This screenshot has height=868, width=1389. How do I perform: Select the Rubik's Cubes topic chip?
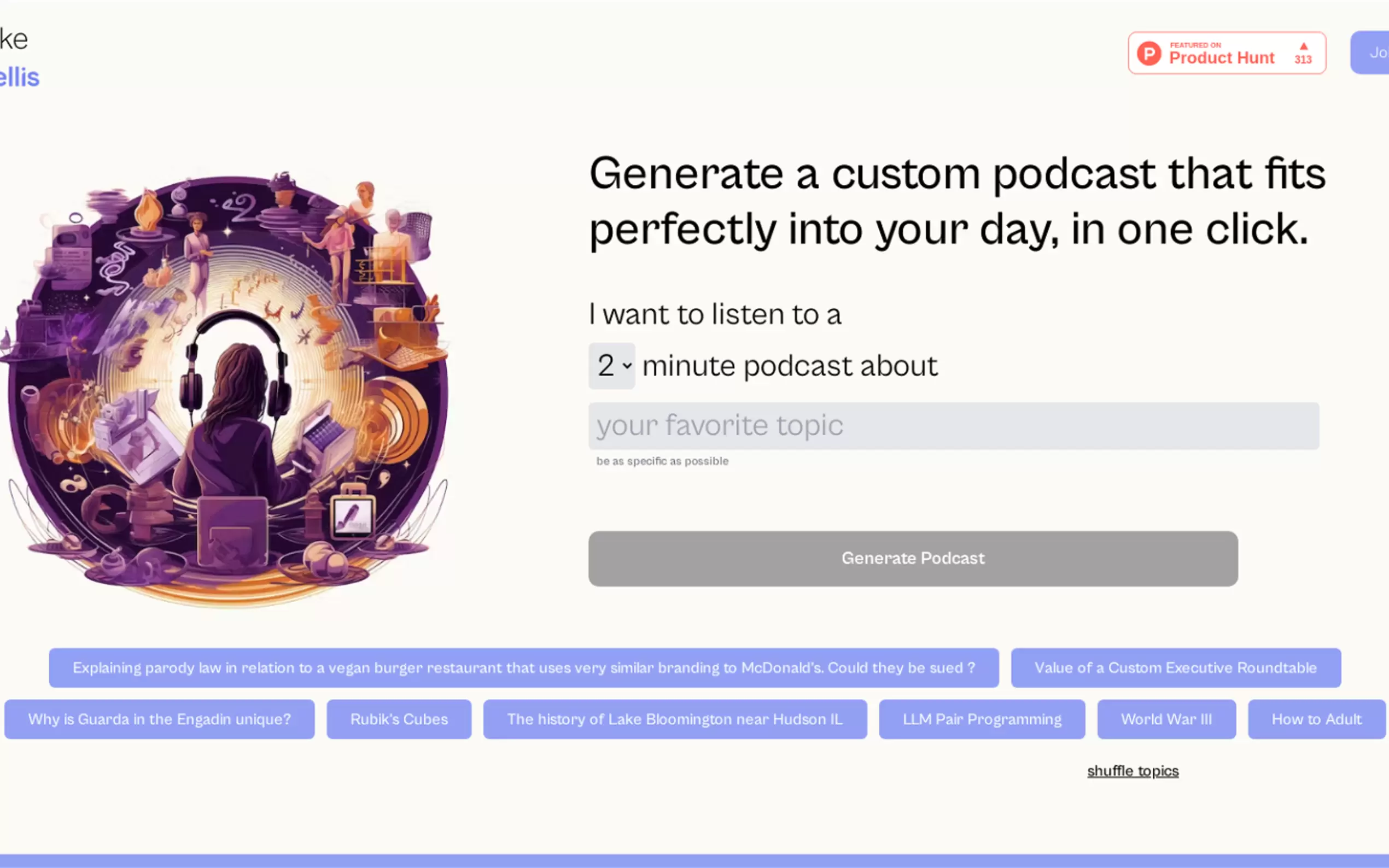click(x=399, y=719)
